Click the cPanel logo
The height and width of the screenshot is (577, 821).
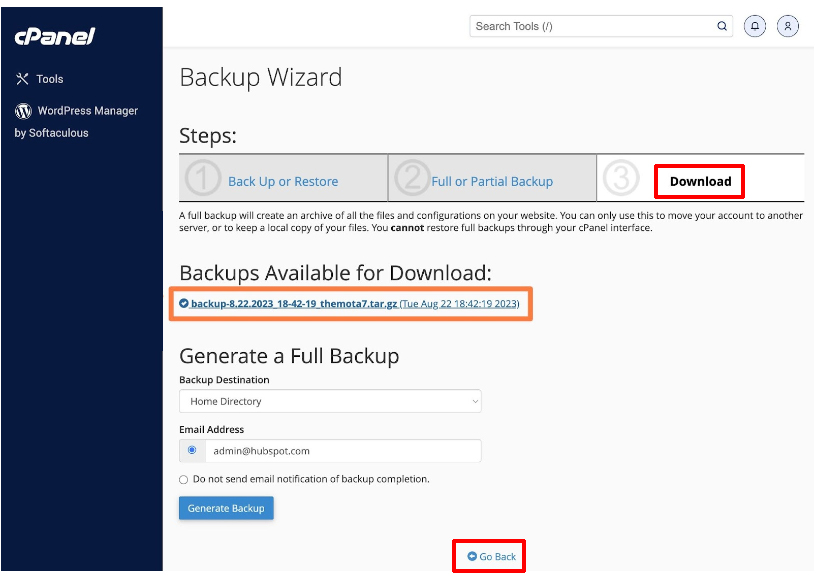click(x=54, y=37)
